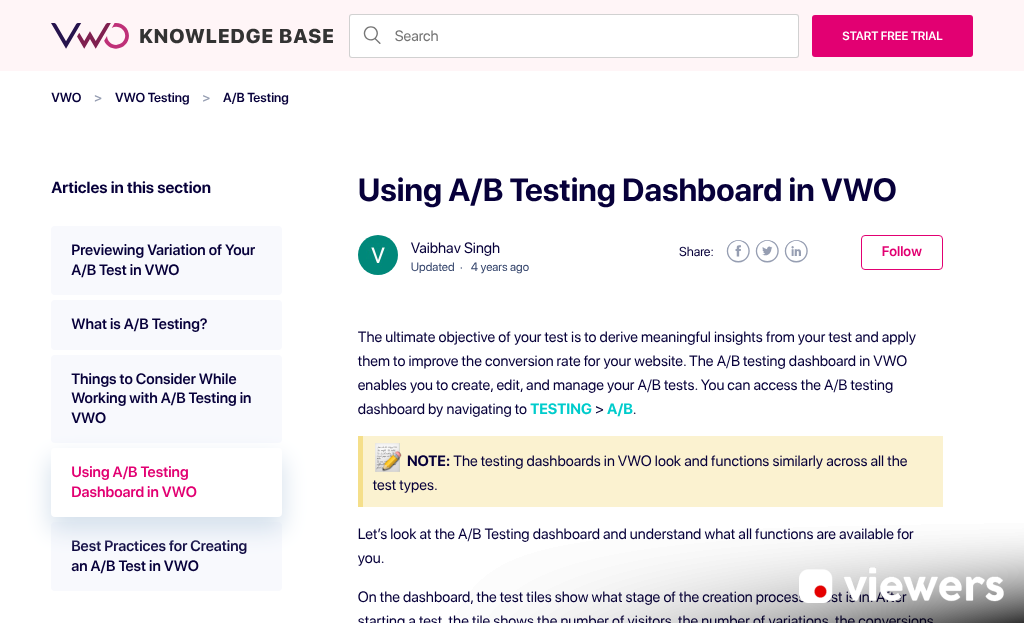Screen dimensions: 1024x623
Task: Click the viewers watermark icon
Action: tap(816, 590)
